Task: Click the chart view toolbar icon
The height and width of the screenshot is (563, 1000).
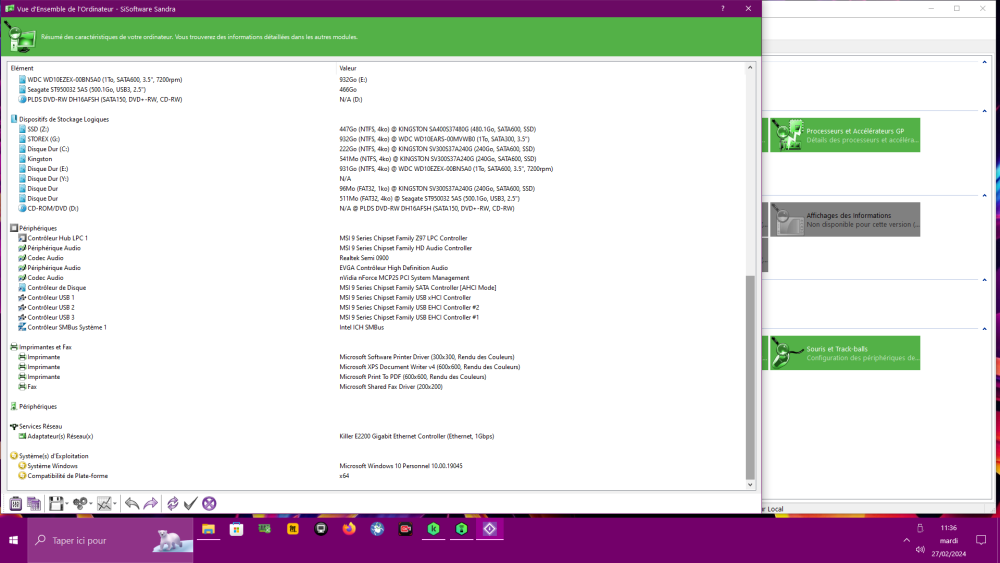Action: (105, 504)
